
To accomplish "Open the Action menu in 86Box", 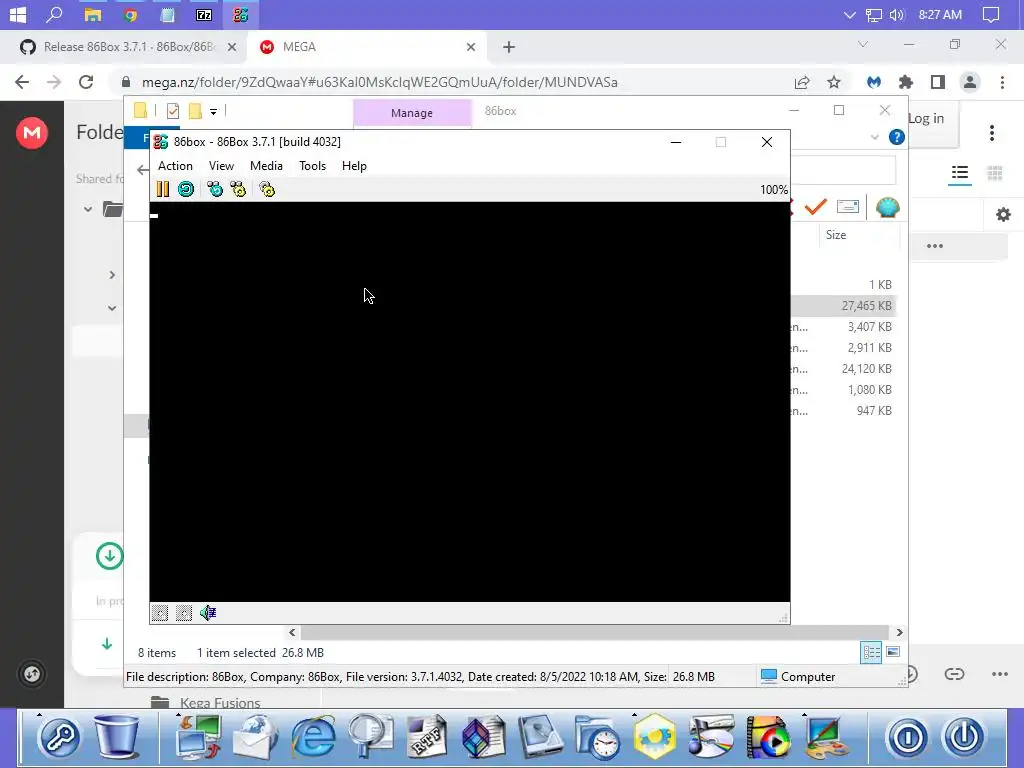I will [x=175, y=166].
